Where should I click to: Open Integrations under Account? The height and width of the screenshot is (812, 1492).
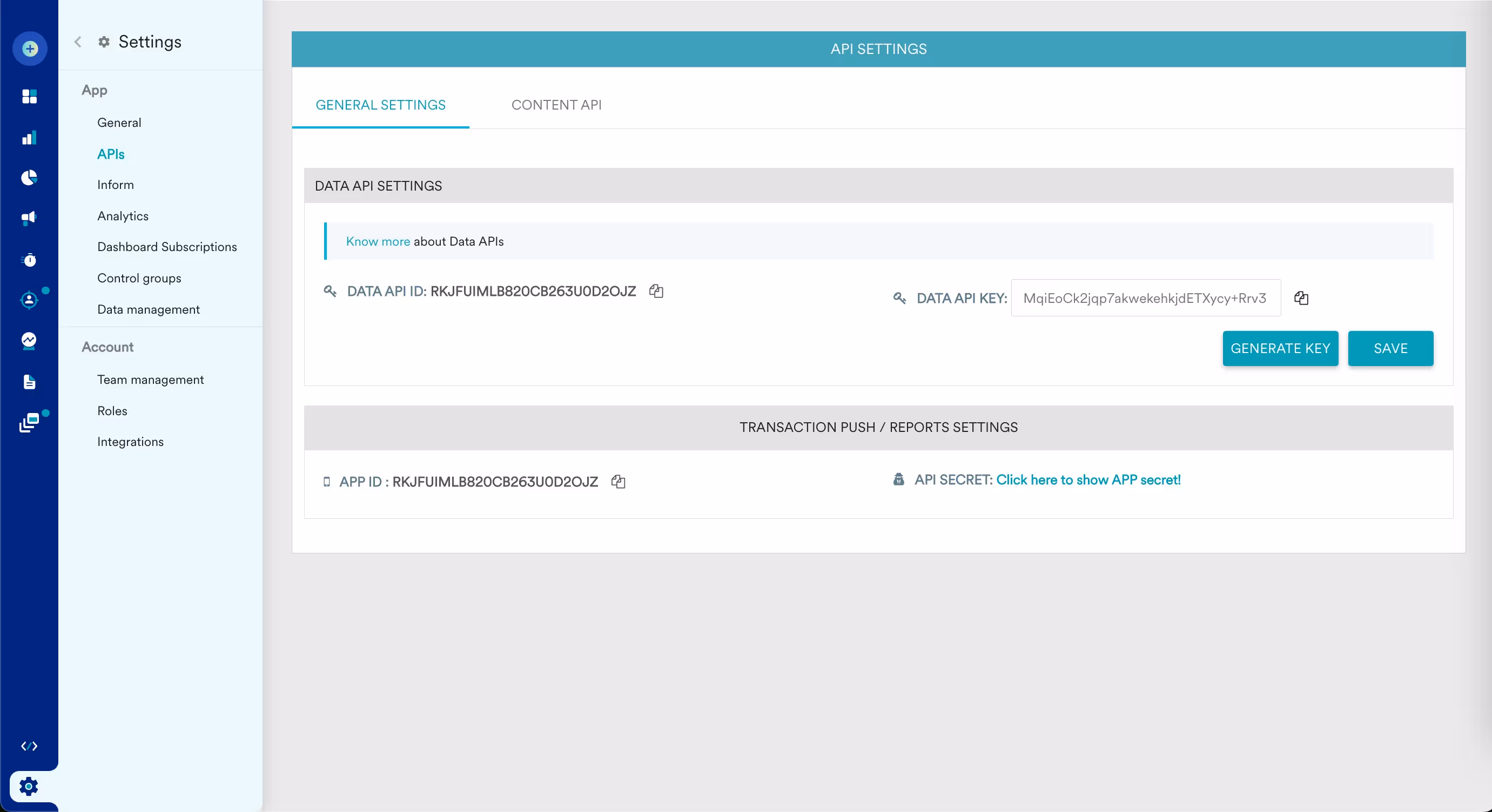click(130, 442)
